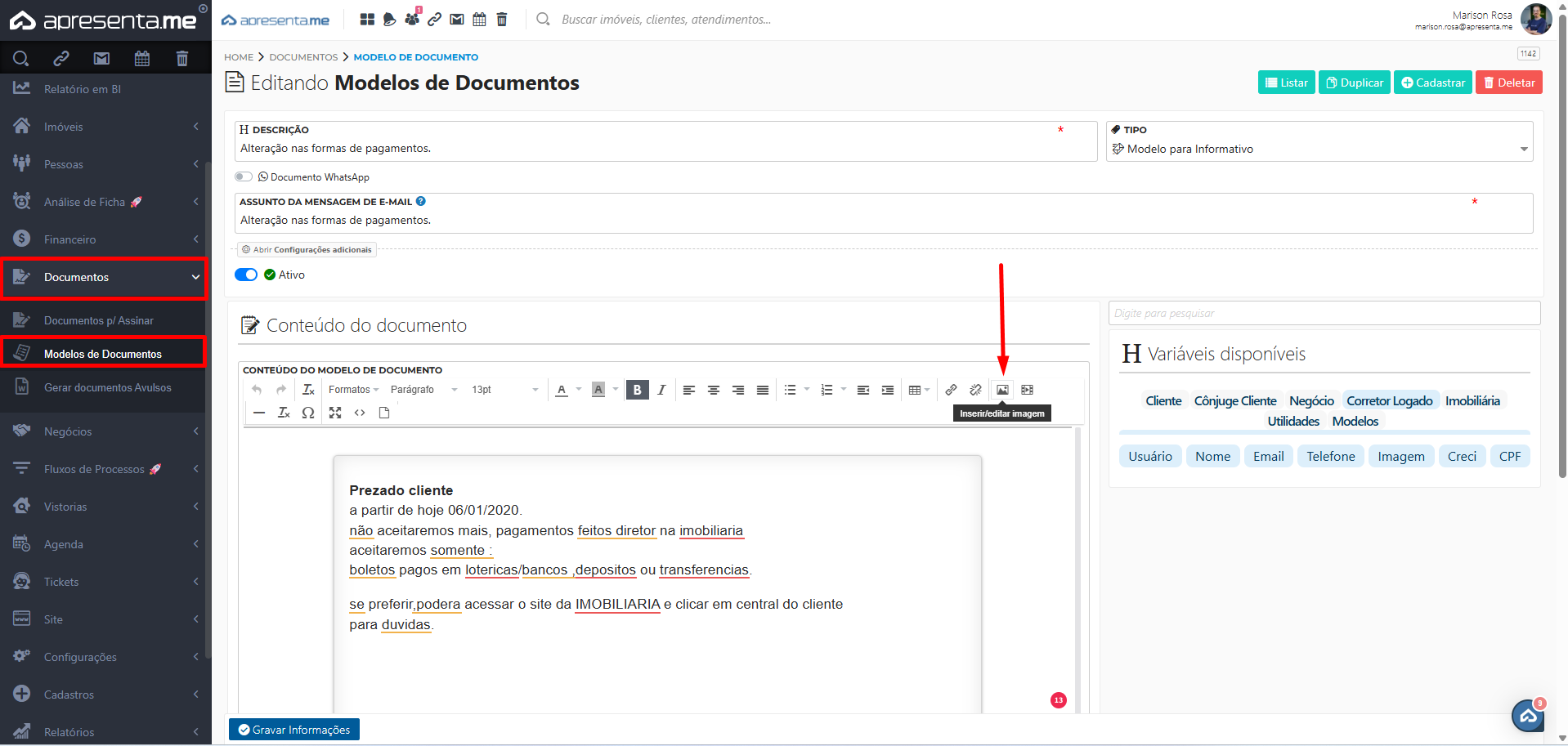Turn off the Ativo toggle

(x=246, y=275)
